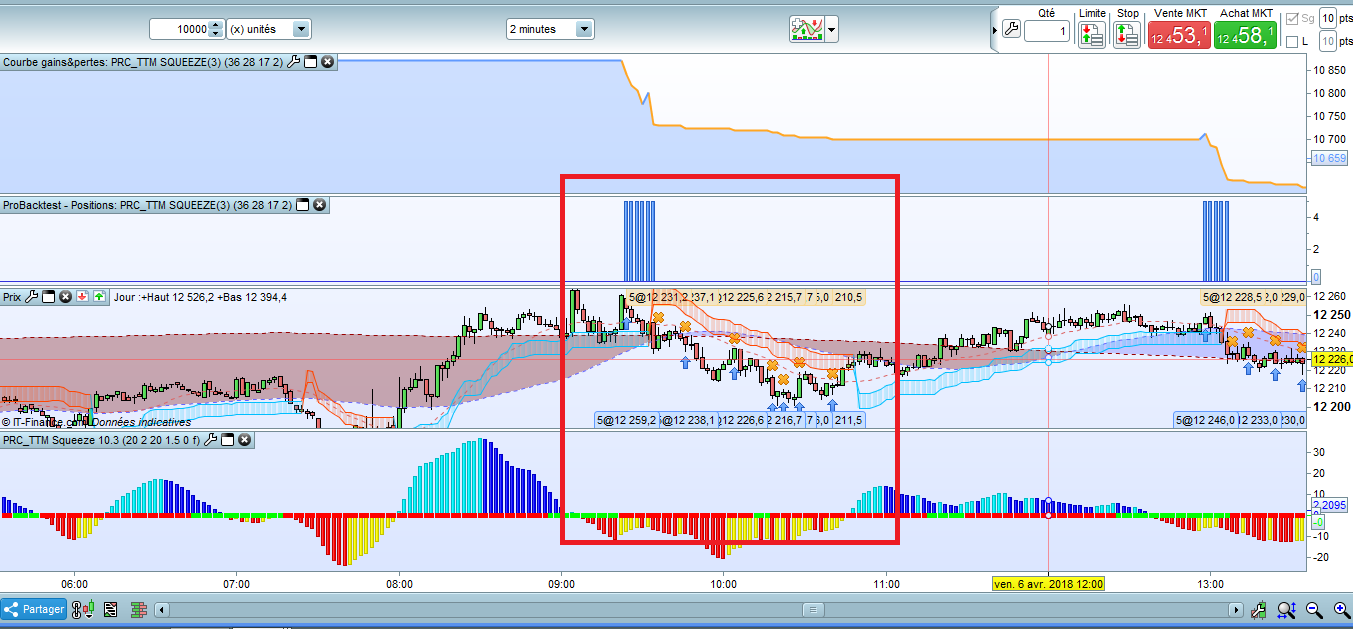Click the Stop order icon
Screen dimensions: 1353x629
(x=1127, y=34)
